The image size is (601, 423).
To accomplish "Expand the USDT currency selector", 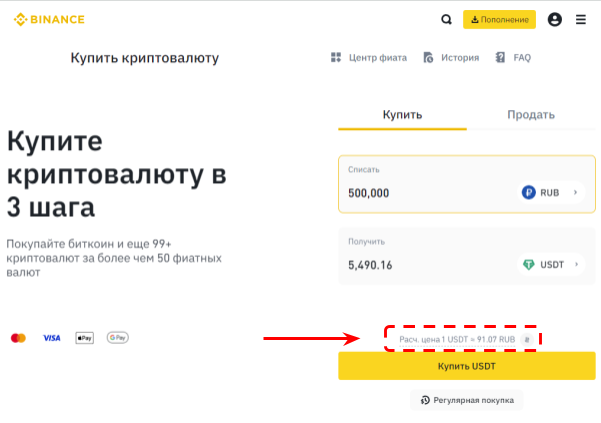I will 551,265.
